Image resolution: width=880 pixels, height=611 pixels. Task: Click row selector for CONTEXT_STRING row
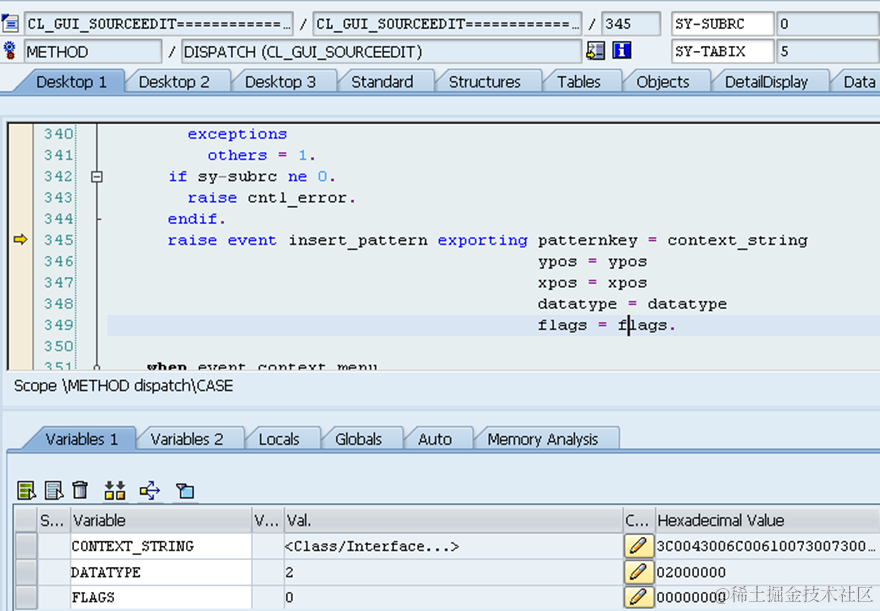click(x=26, y=546)
